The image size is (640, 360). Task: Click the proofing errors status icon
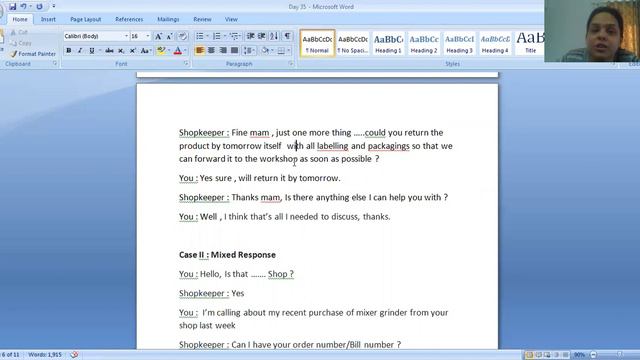[x=74, y=355]
